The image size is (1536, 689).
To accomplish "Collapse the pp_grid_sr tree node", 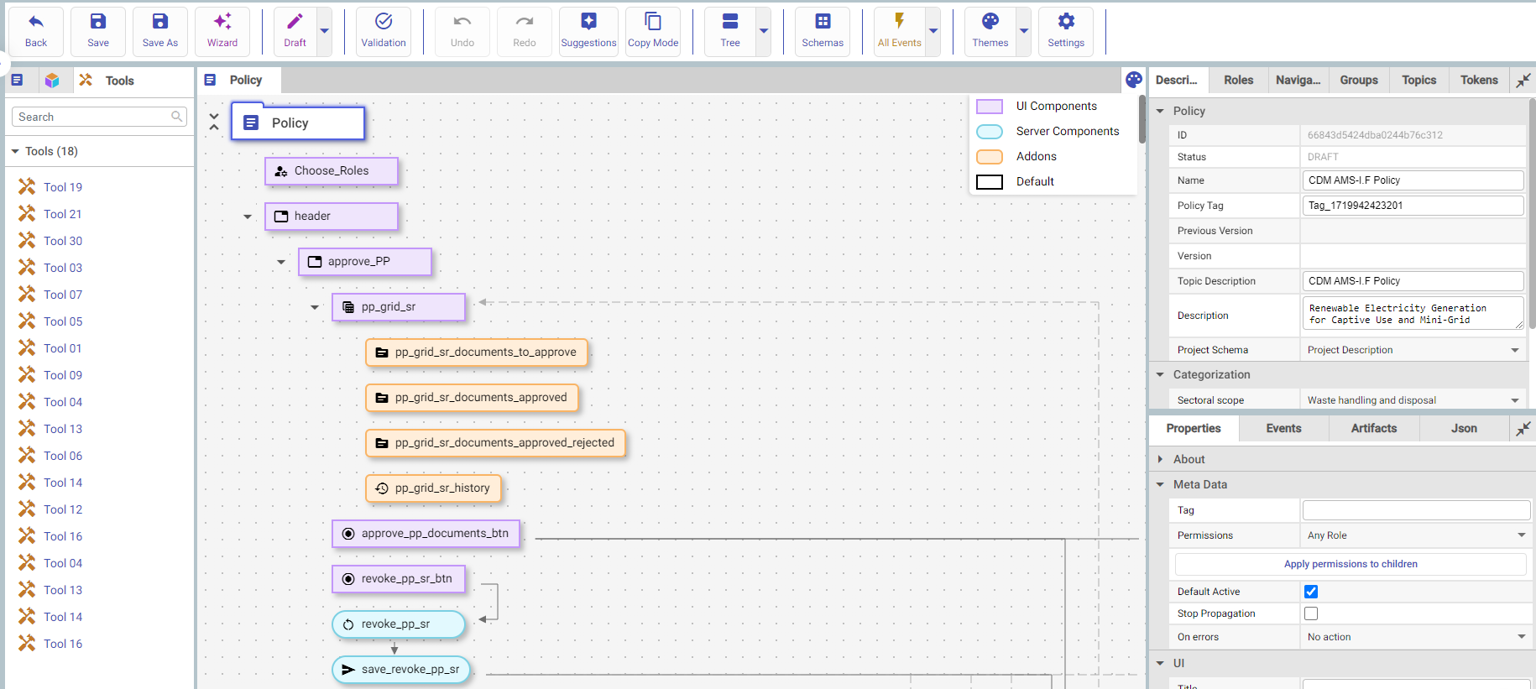I will [315, 308].
